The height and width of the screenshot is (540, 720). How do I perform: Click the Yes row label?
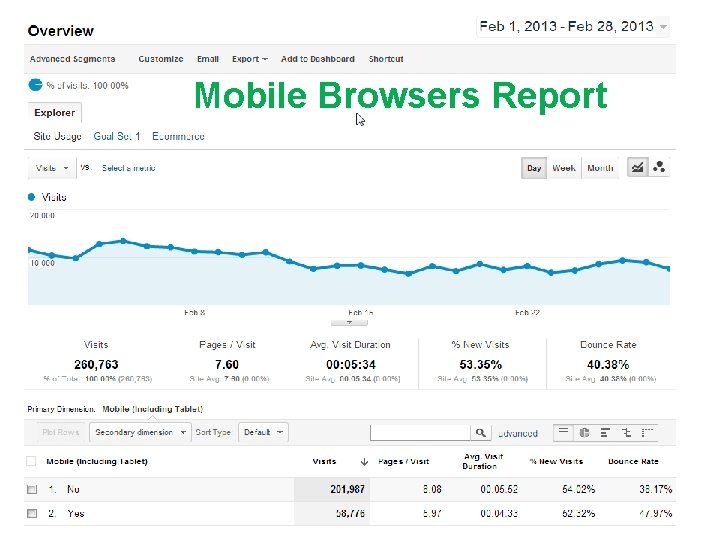tap(76, 513)
